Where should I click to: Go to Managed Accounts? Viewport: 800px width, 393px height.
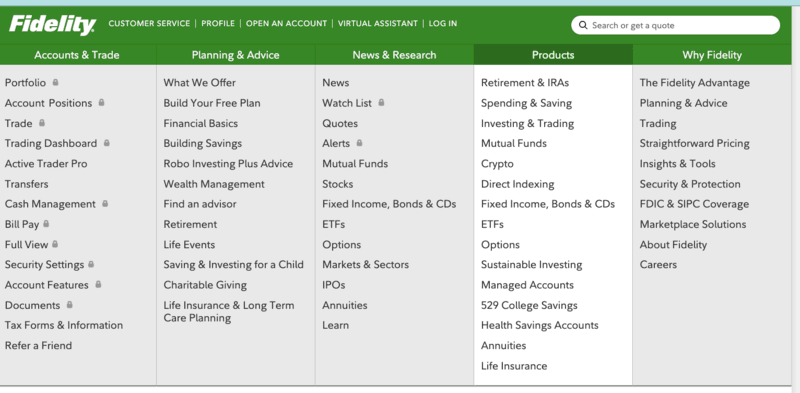[x=528, y=285]
